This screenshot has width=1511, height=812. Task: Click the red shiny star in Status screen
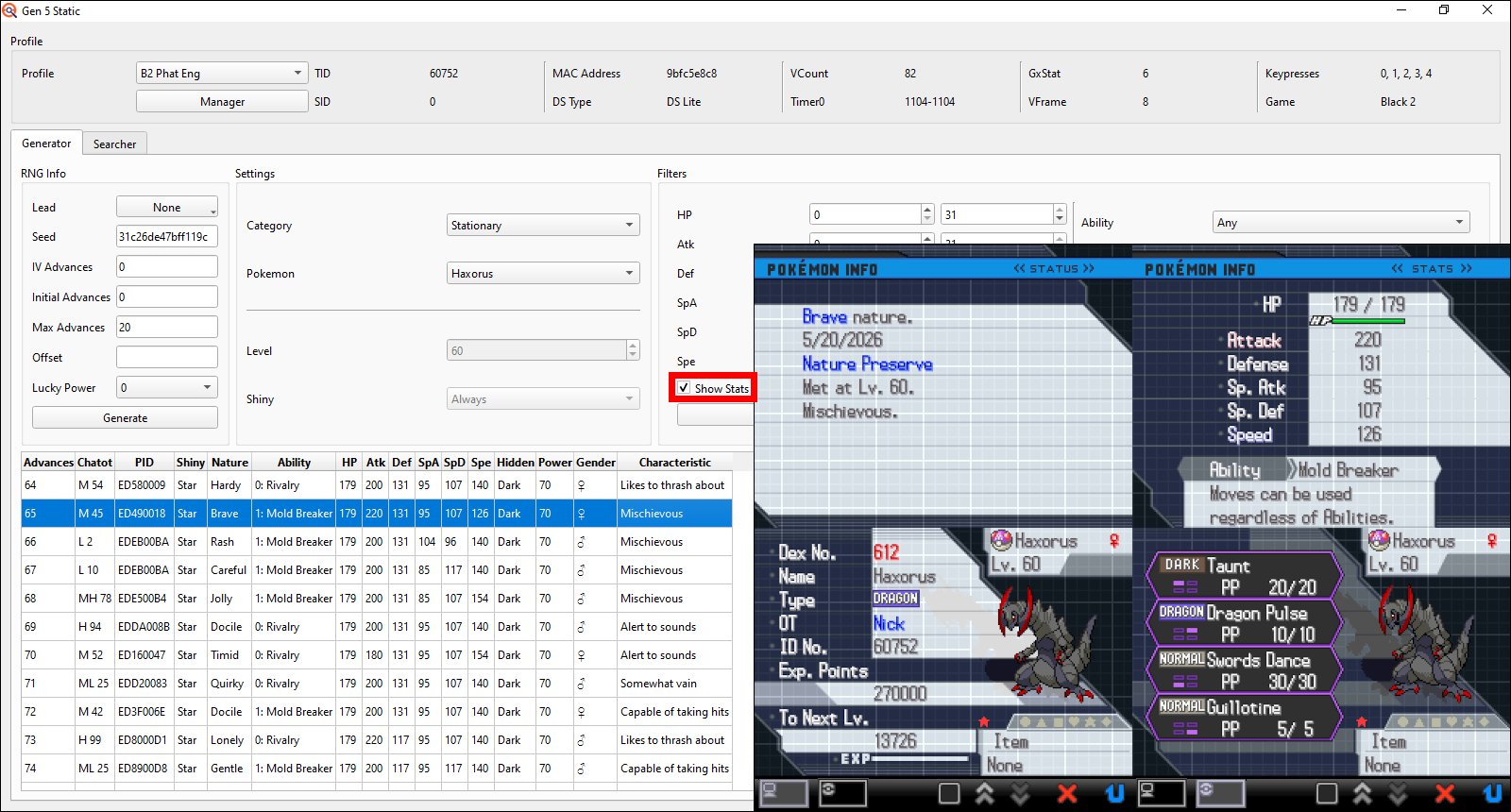983,721
